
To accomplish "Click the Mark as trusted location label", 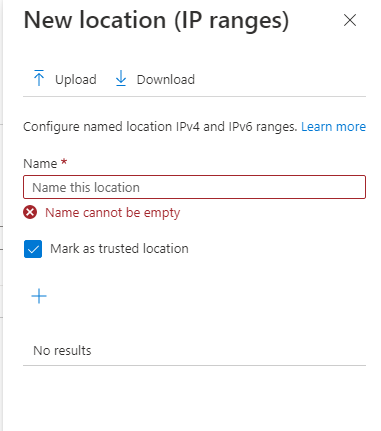I will 119,249.
